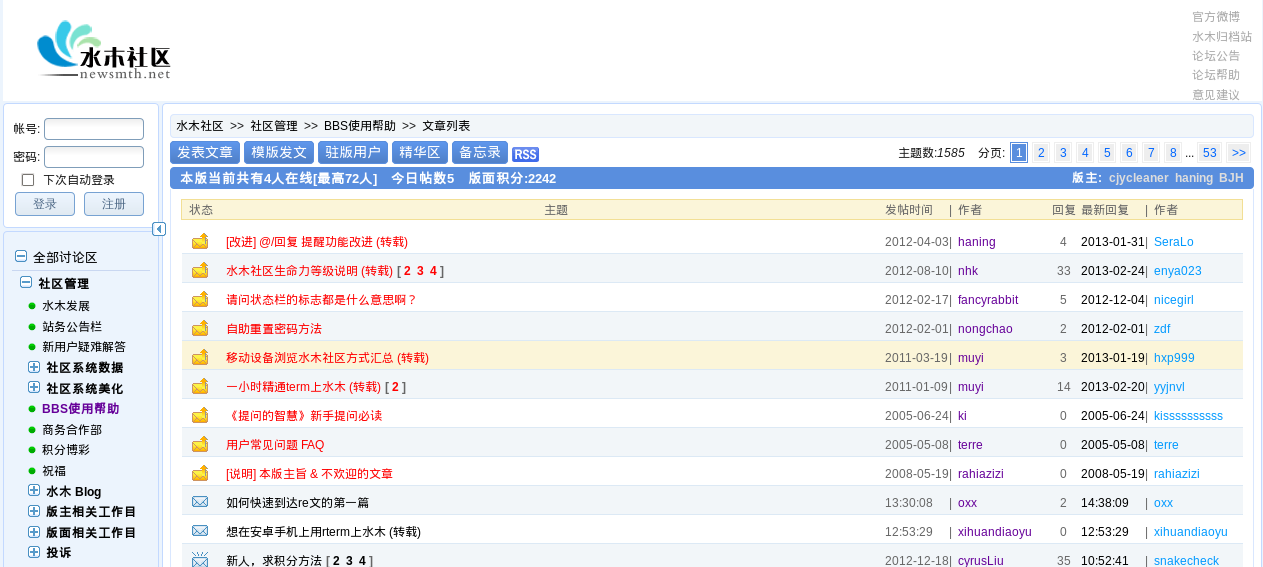
Task: Open post 用户常见问题 FAQ
Action: [x=275, y=445]
